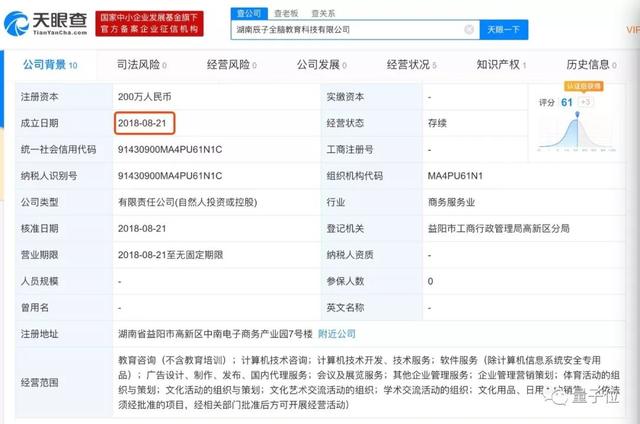Viewport: 640px width, 424px height.
Task: Select the 查老板 search tab
Action: click(286, 13)
